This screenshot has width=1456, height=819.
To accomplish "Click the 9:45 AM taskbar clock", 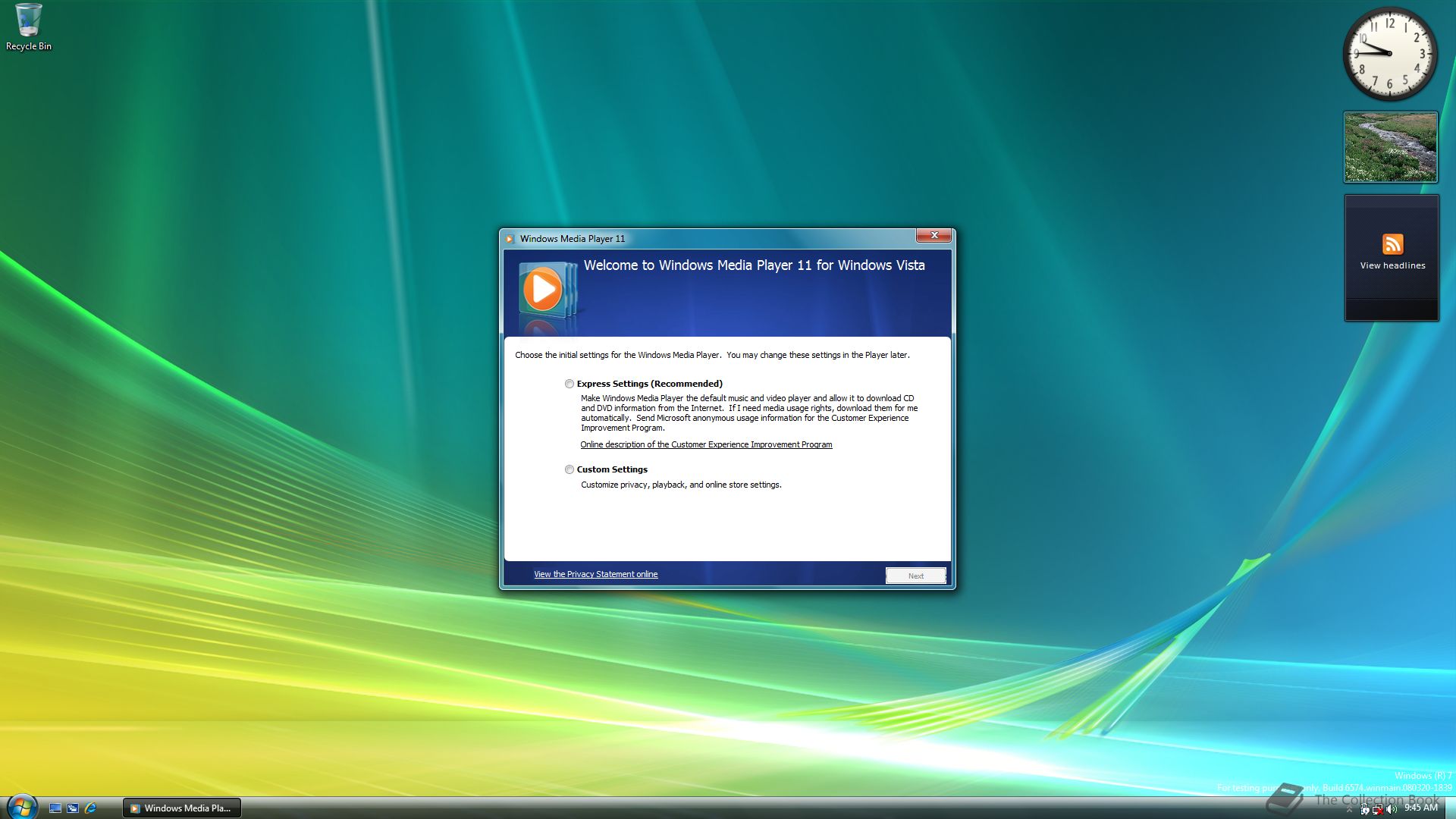I will (x=1421, y=808).
